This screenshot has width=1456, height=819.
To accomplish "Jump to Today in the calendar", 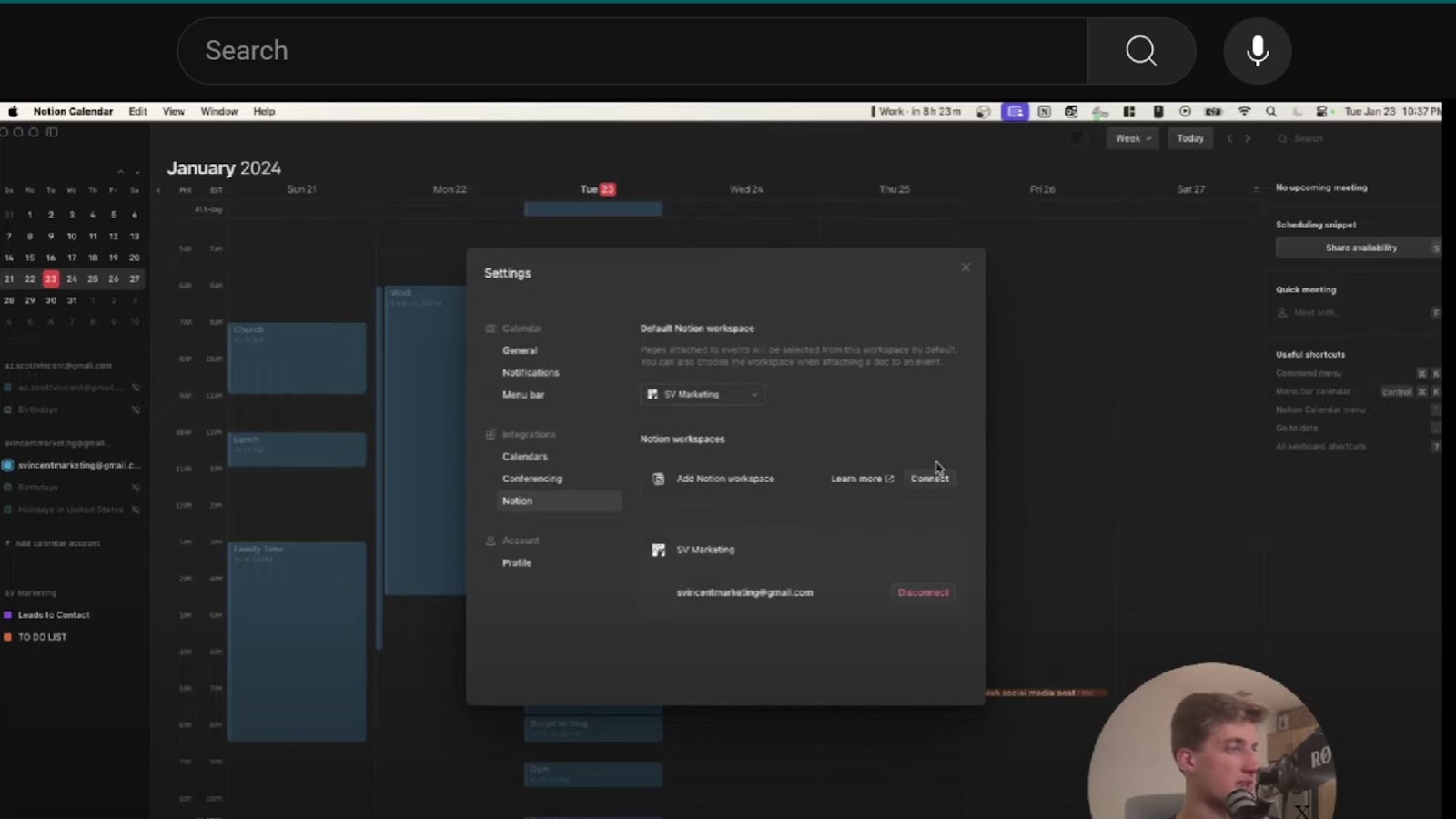I will click(x=1190, y=138).
